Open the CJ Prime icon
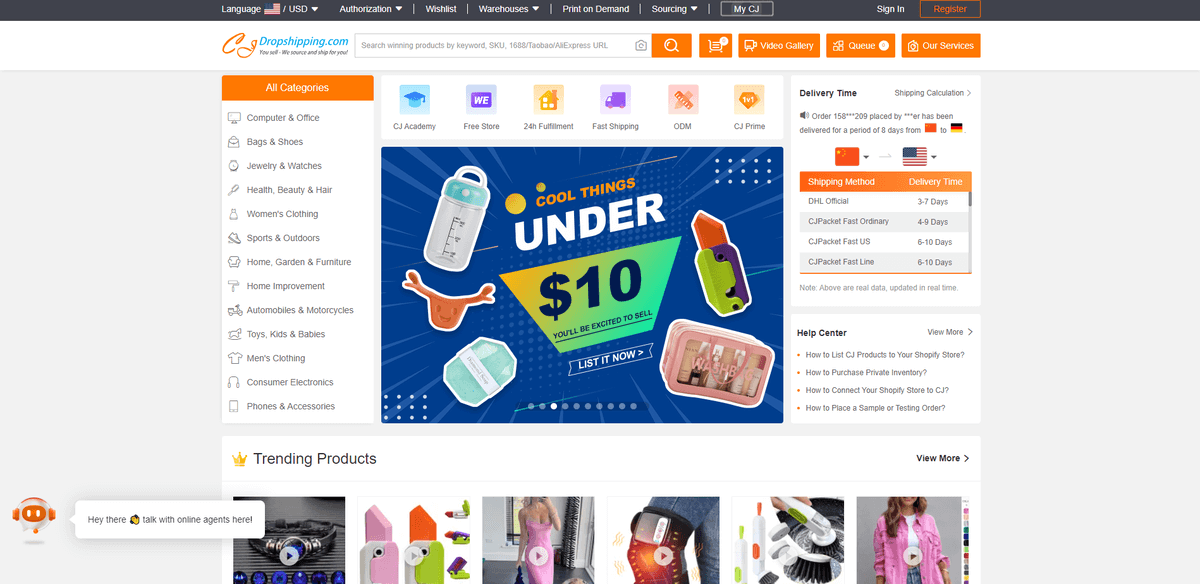This screenshot has height=584, width=1200. (749, 100)
